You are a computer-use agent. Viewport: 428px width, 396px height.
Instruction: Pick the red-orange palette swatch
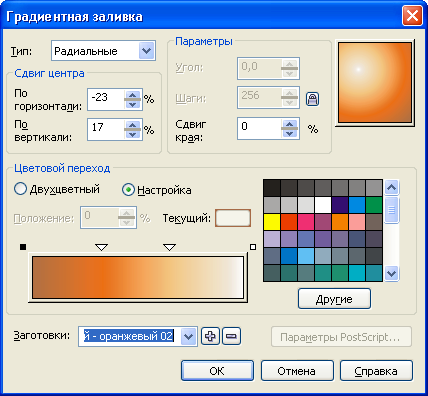[289, 222]
